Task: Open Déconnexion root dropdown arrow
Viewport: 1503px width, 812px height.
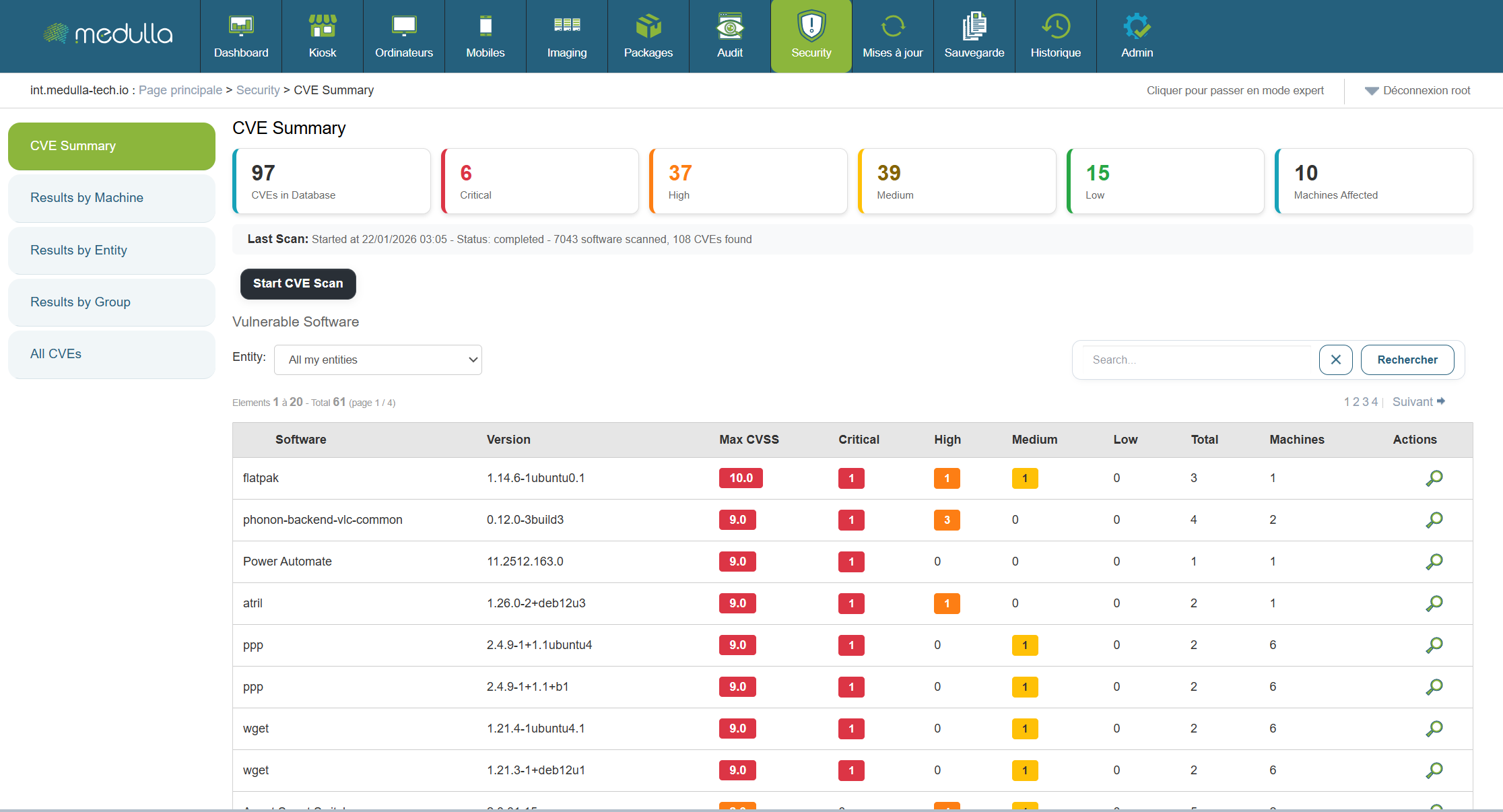Action: [x=1371, y=91]
